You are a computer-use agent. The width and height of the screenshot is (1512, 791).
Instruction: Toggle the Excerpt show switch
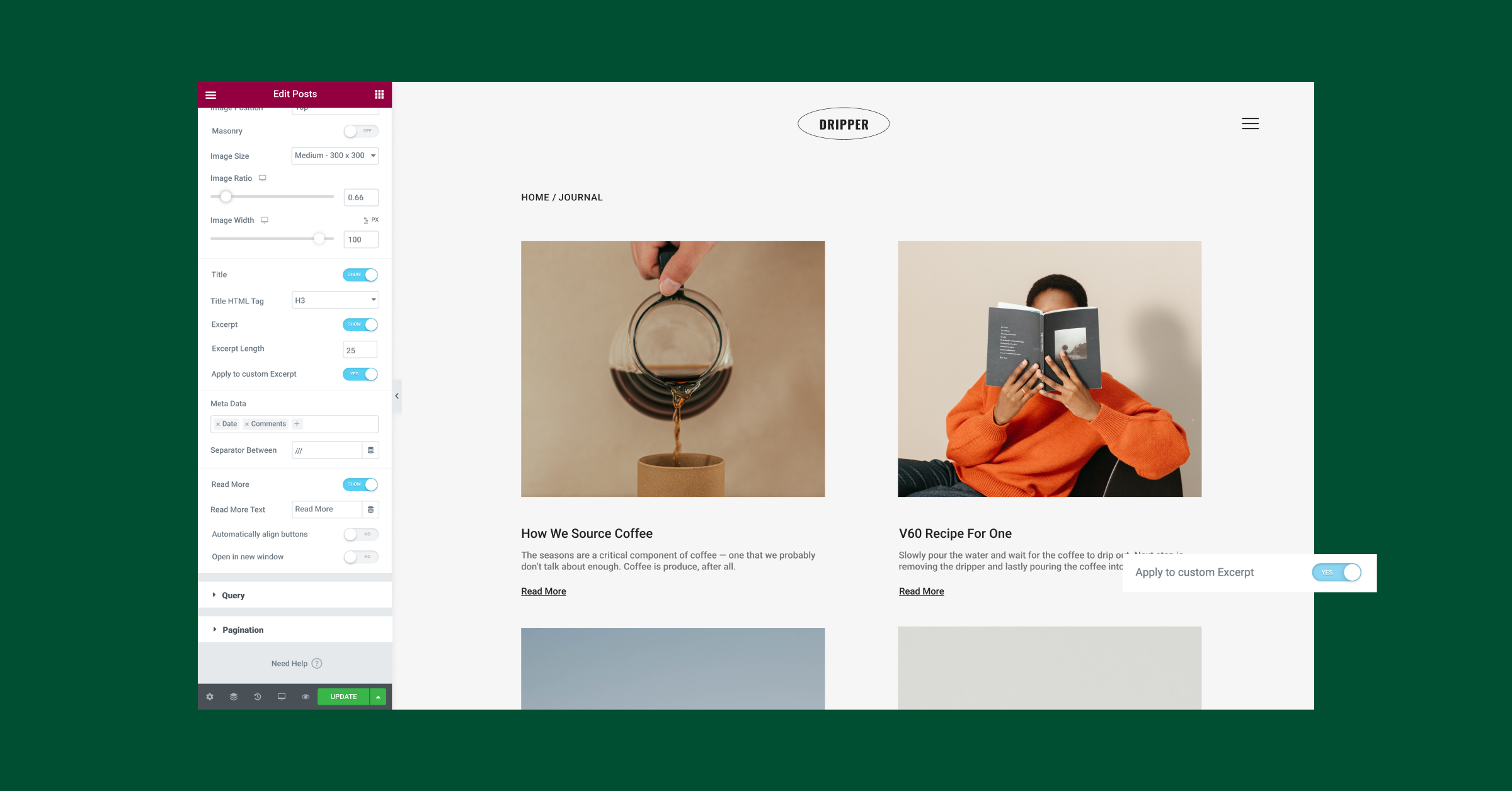pyautogui.click(x=360, y=324)
